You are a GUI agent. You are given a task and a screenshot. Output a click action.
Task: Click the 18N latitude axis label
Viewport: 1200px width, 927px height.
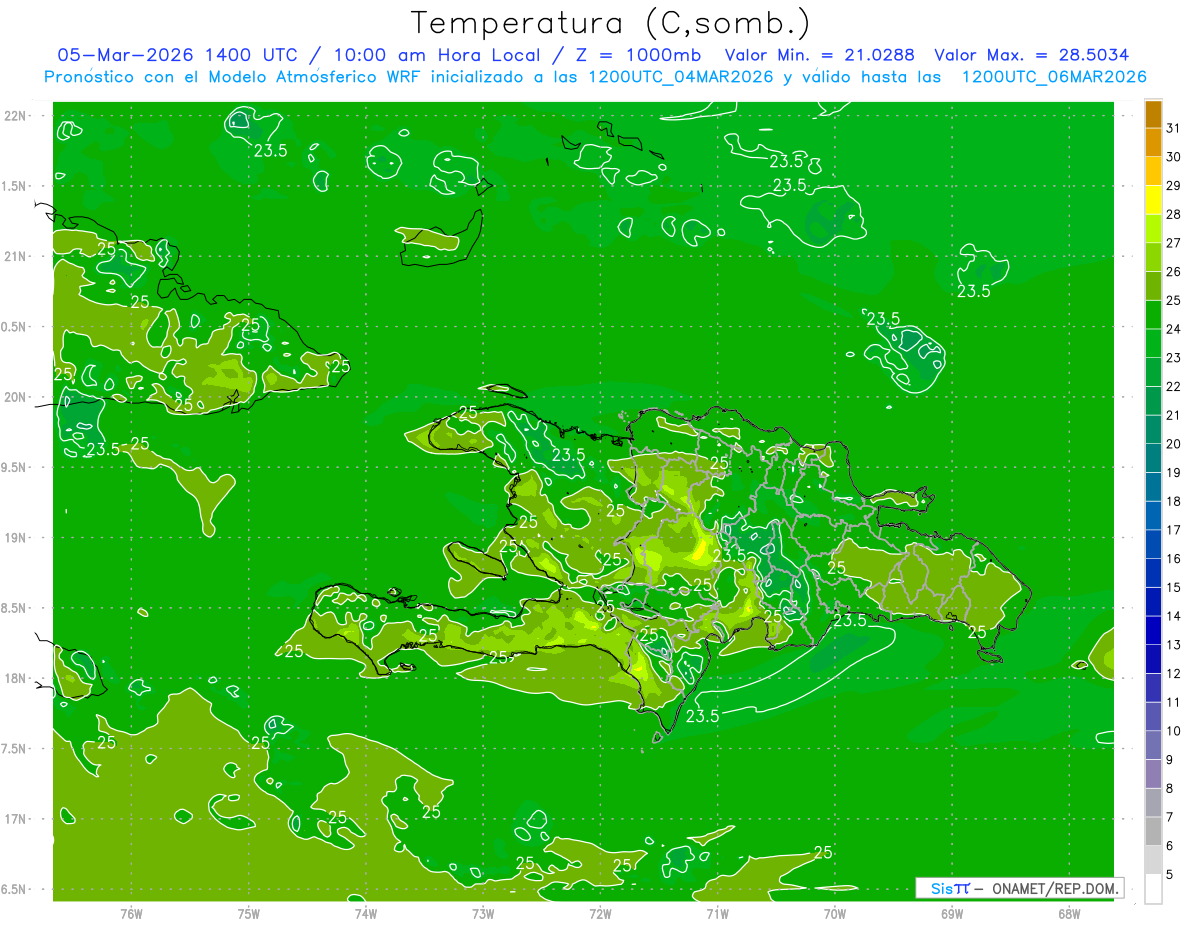17,679
